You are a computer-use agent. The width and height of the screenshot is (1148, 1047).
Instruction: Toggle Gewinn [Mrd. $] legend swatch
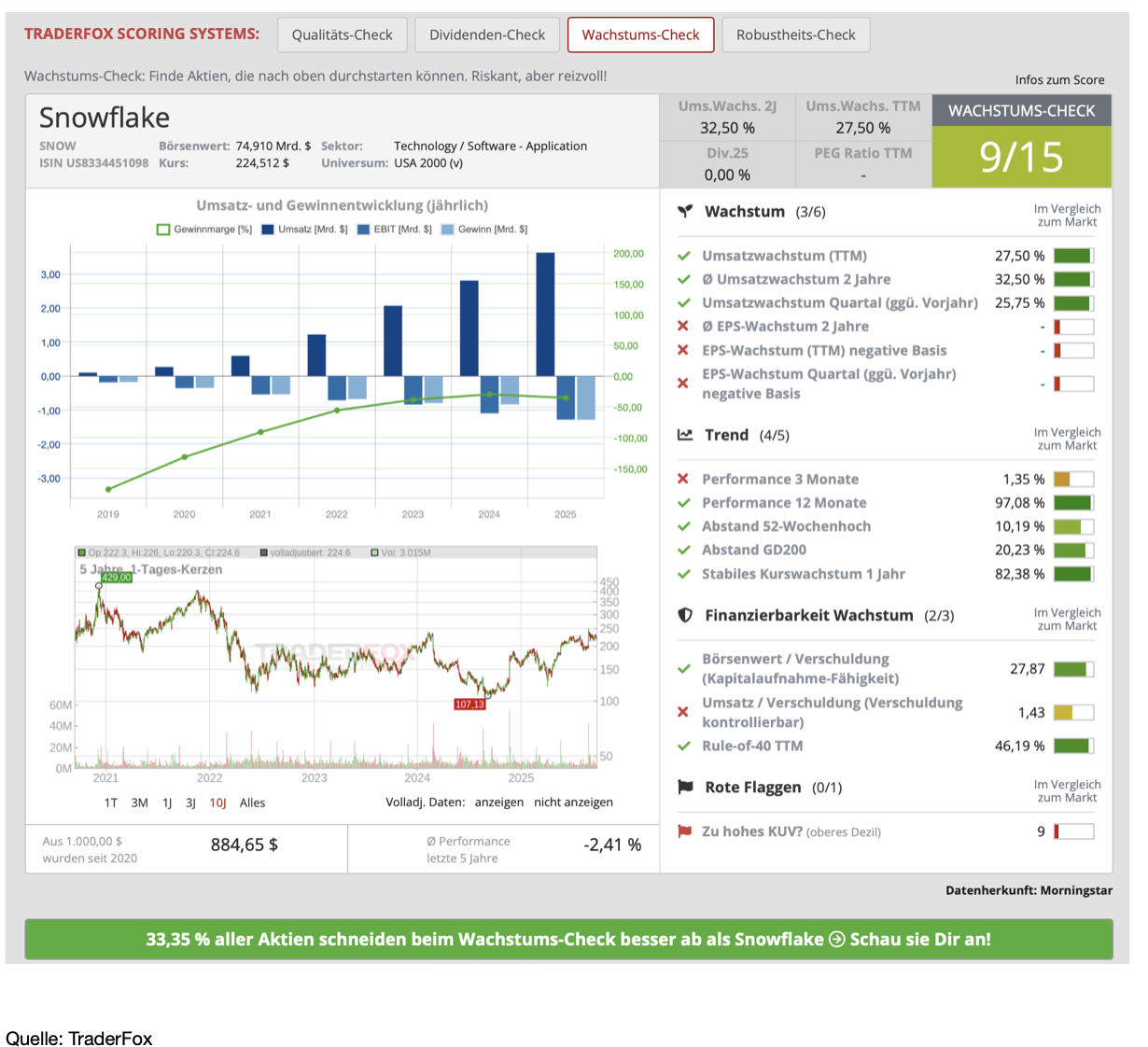pos(447,229)
